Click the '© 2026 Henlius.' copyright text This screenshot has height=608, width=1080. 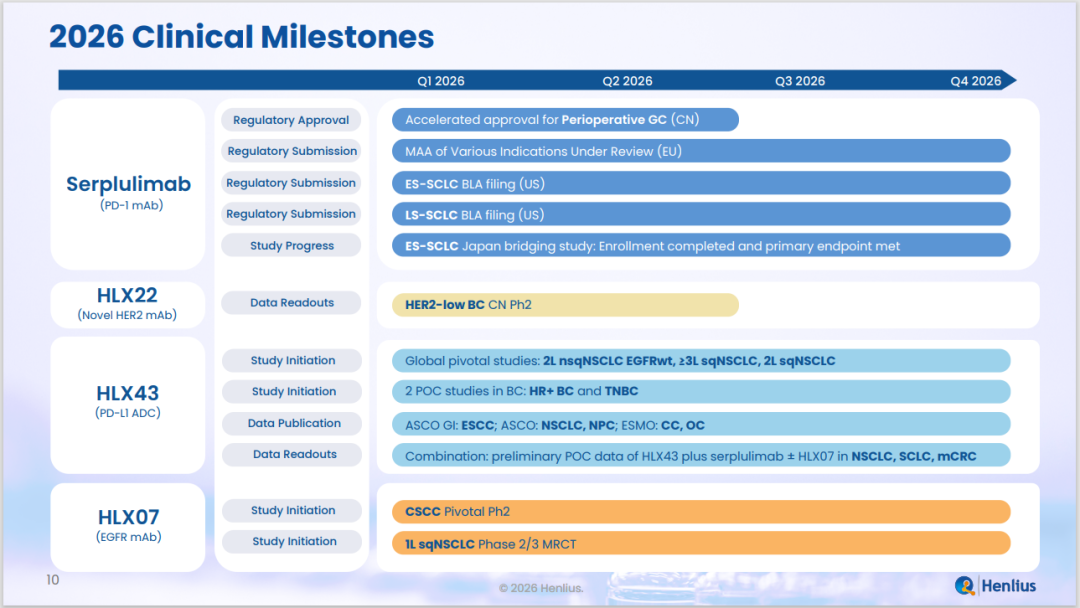click(541, 588)
